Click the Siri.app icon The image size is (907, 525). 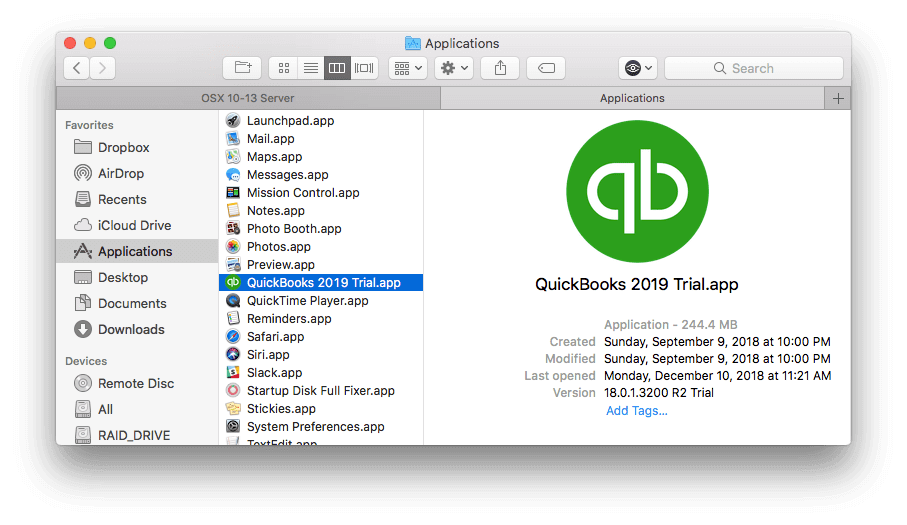[x=233, y=354]
